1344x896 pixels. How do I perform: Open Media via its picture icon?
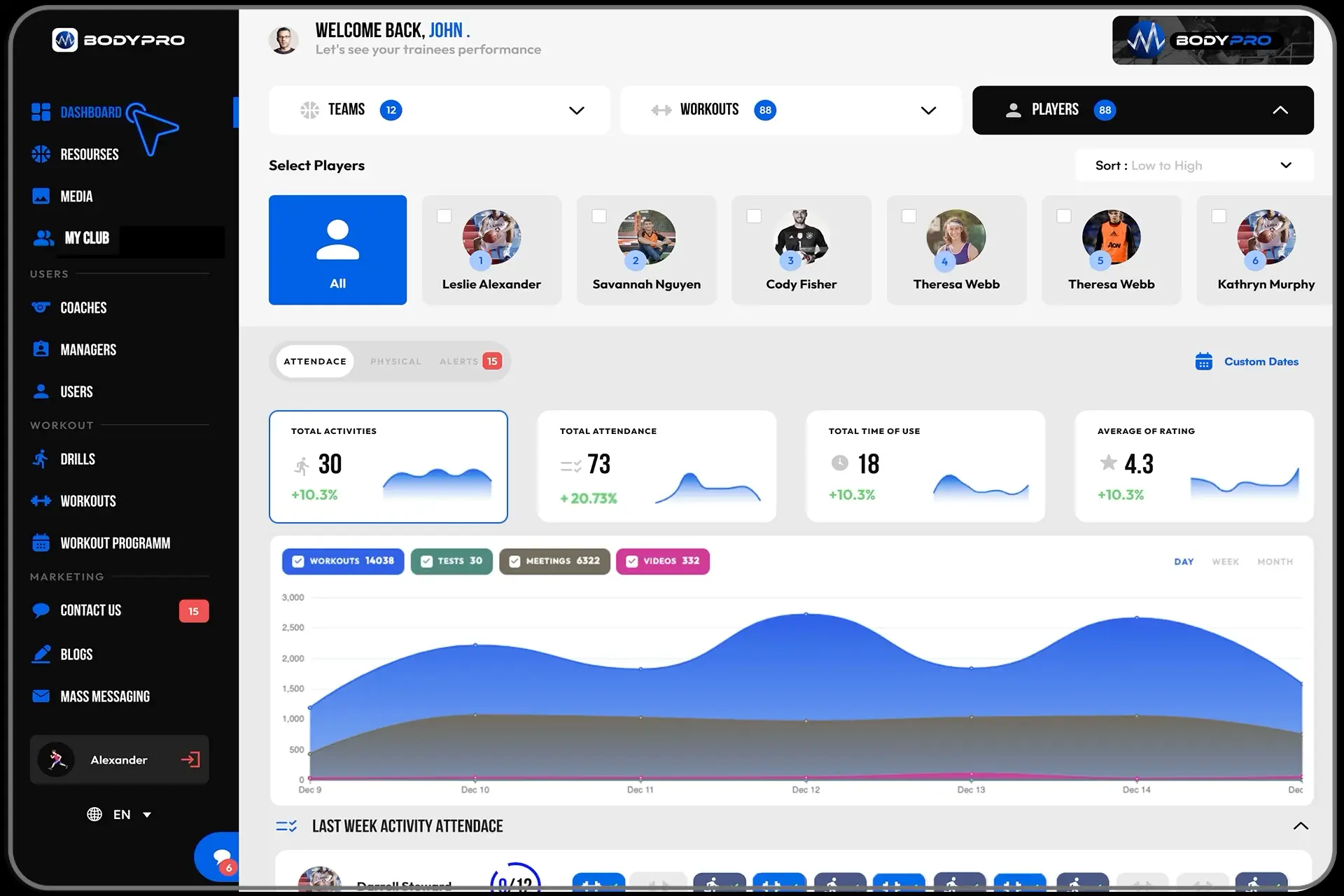click(41, 197)
